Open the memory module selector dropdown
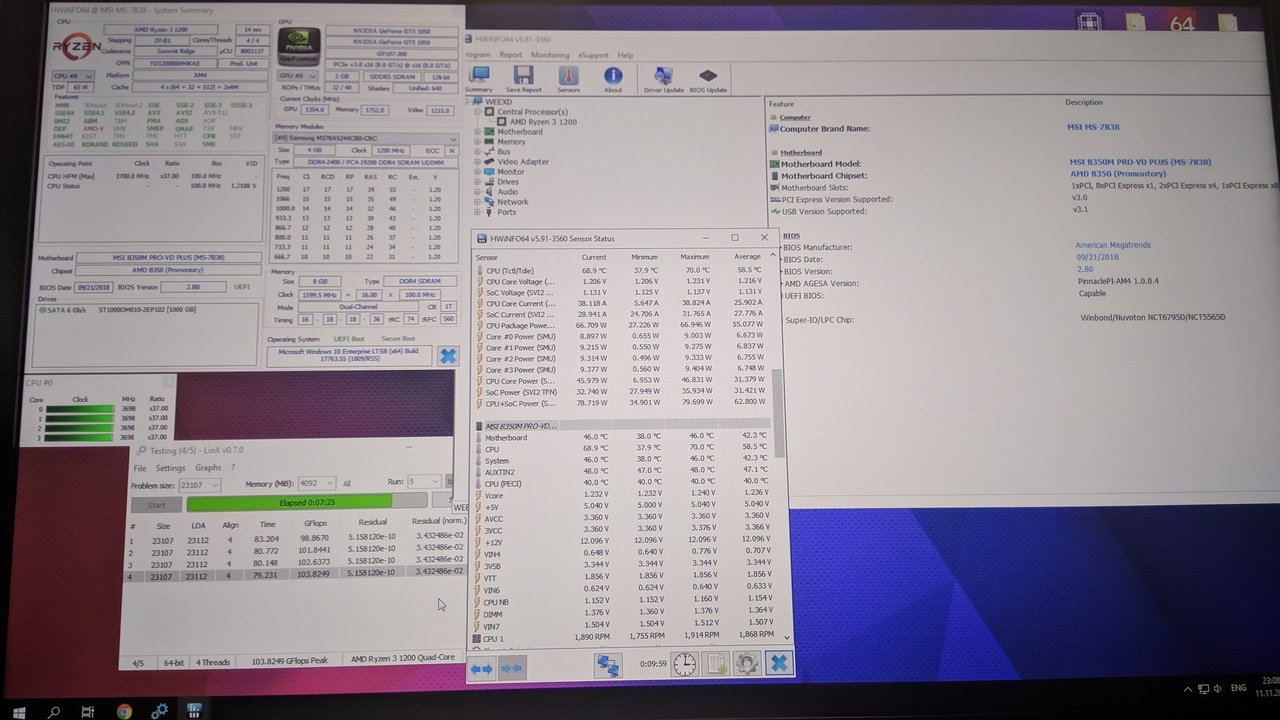Screen dimensions: 1280x720 point(366,139)
